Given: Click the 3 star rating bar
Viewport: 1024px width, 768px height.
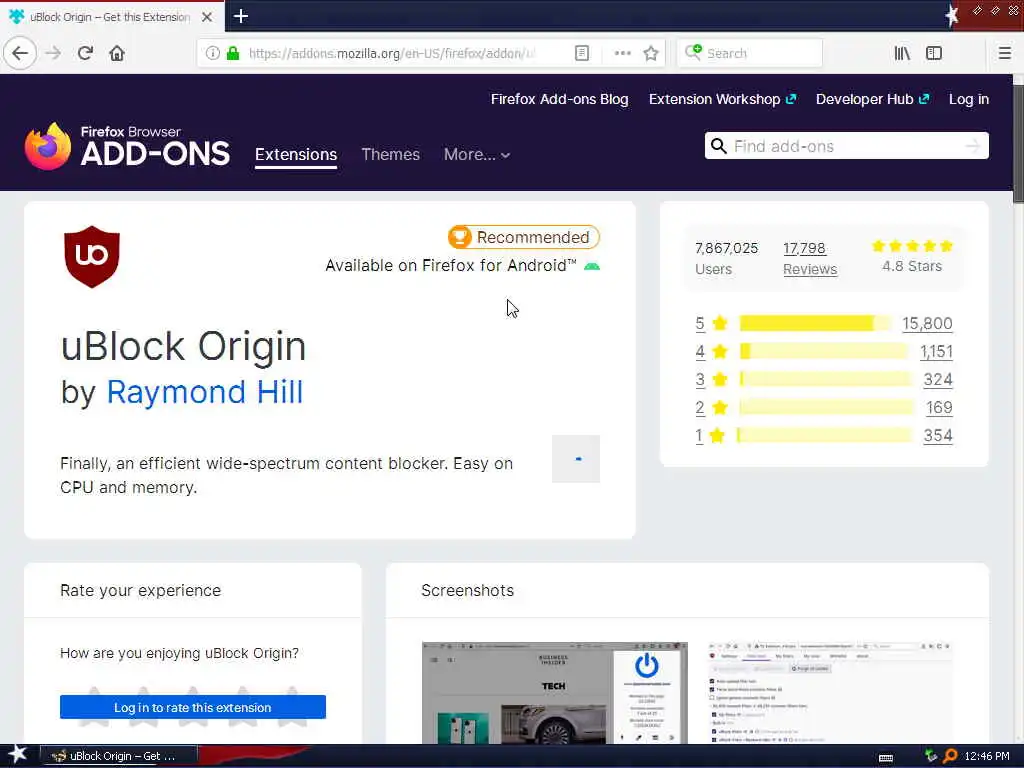Looking at the screenshot, I should tap(825, 379).
